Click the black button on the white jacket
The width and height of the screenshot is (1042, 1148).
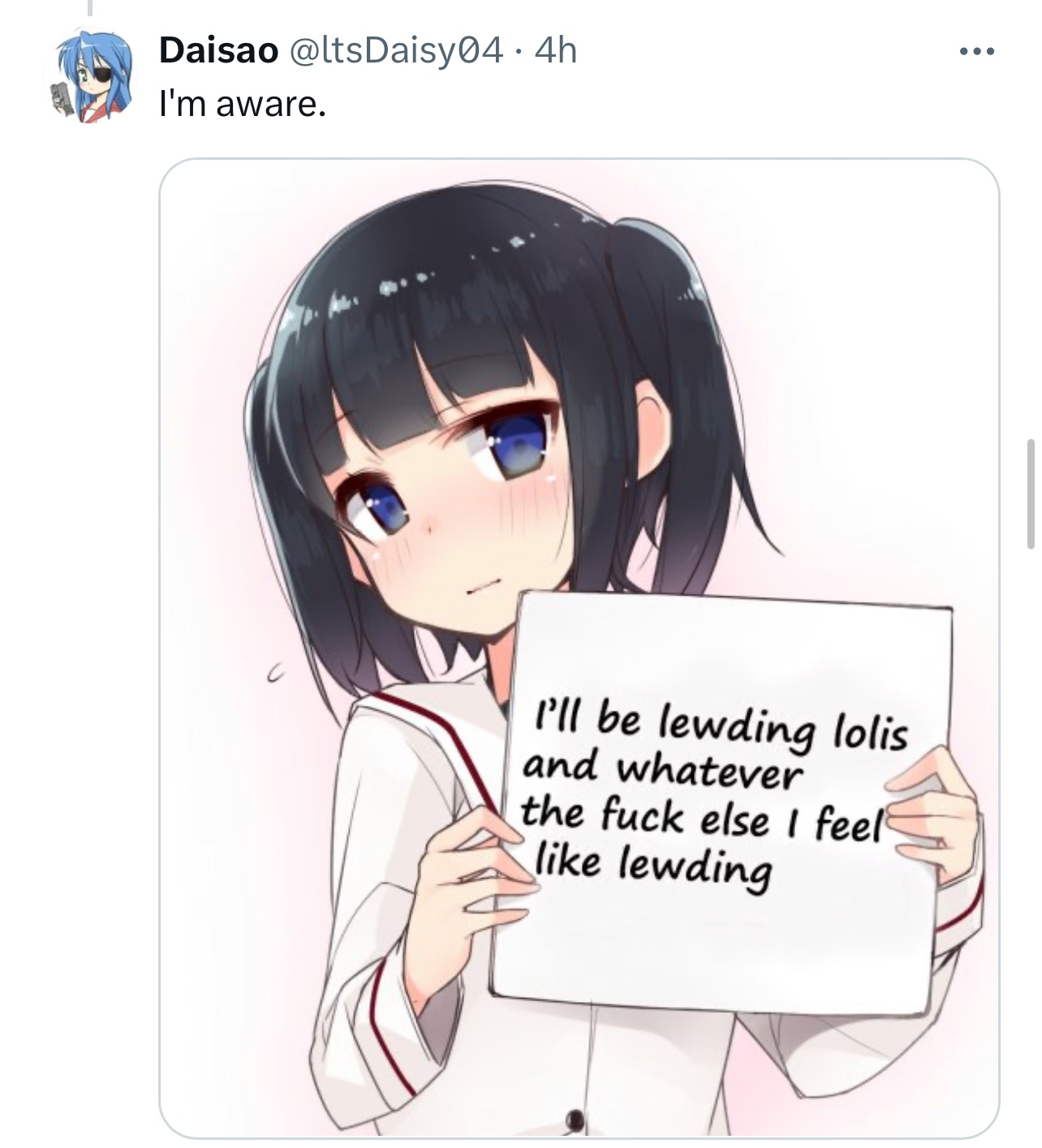[x=577, y=1120]
